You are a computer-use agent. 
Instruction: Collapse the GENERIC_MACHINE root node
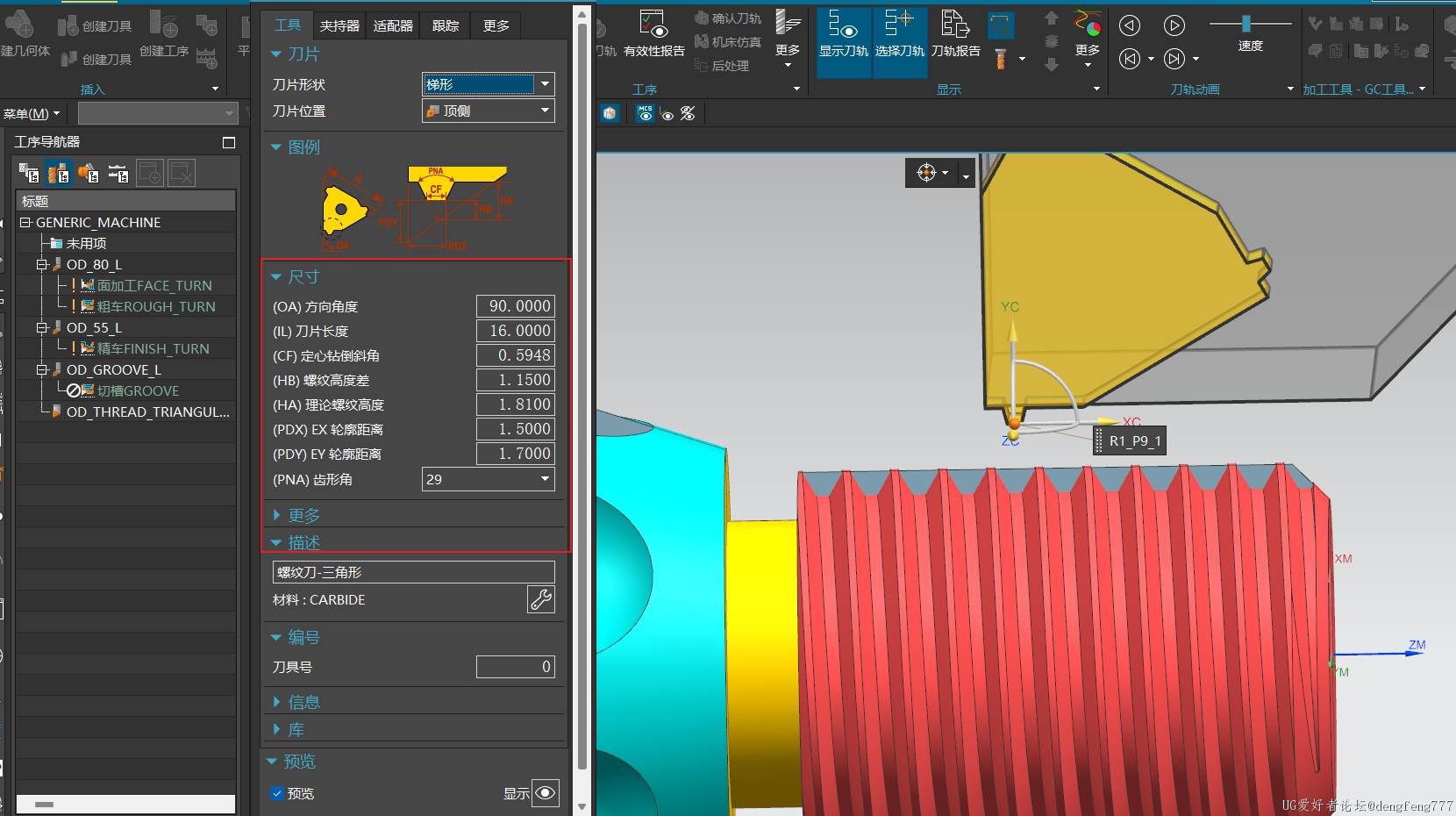pos(25,222)
